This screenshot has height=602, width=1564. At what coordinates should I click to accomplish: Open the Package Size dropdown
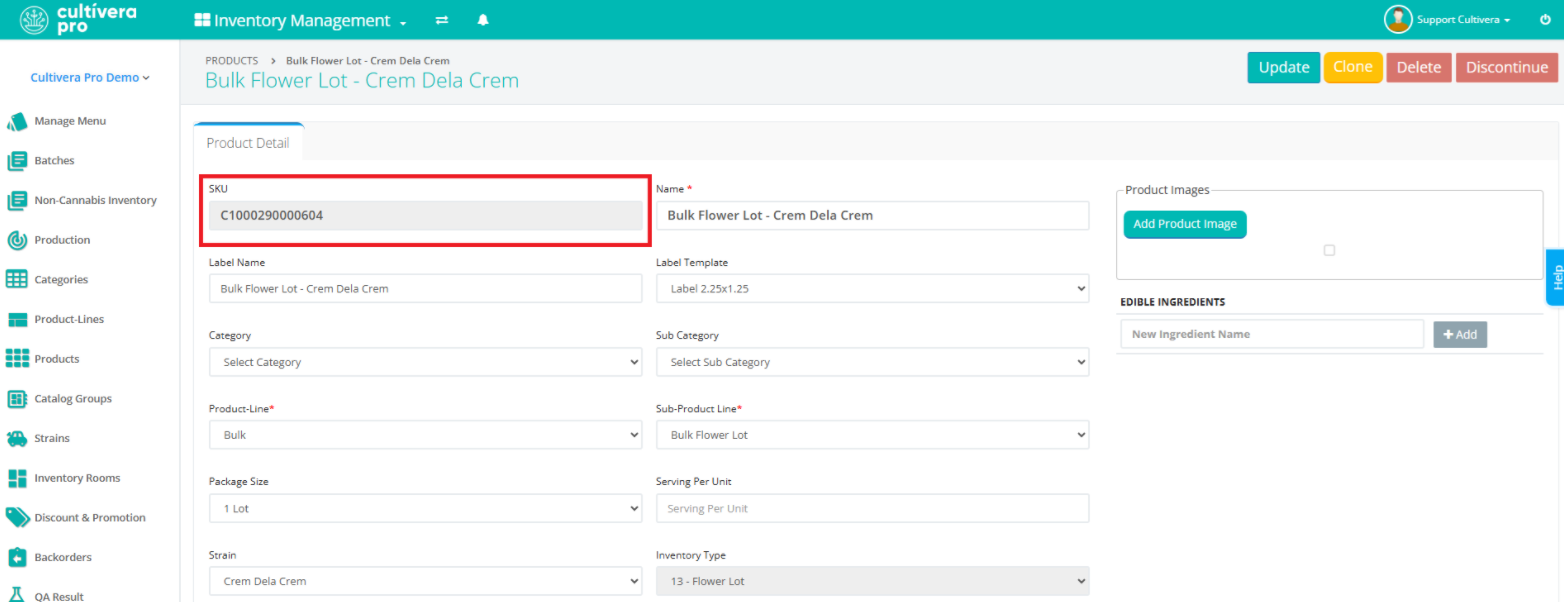point(425,508)
